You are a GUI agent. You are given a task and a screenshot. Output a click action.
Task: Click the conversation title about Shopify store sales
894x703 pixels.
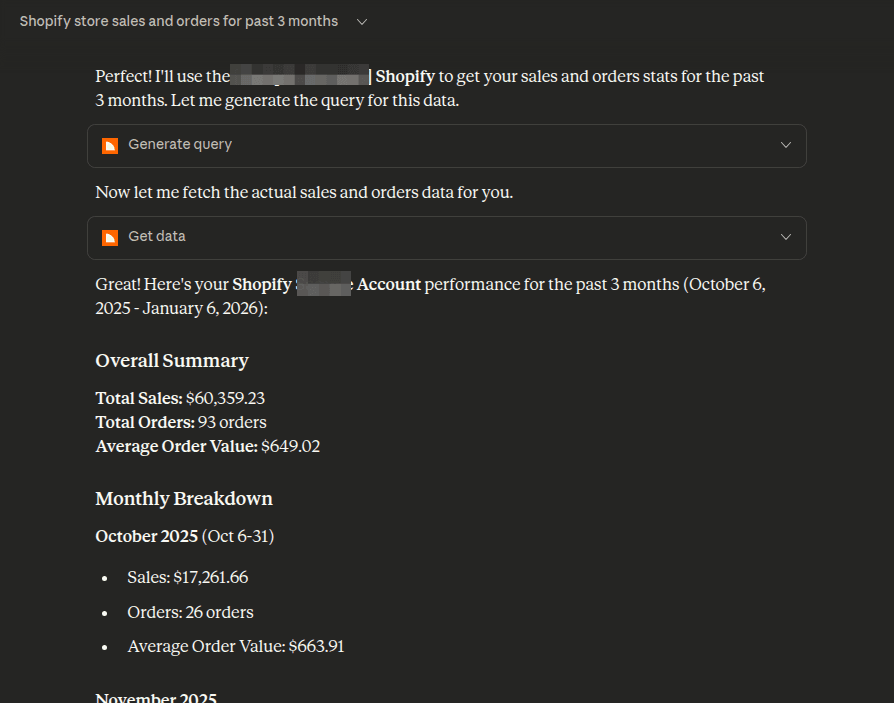pos(179,21)
